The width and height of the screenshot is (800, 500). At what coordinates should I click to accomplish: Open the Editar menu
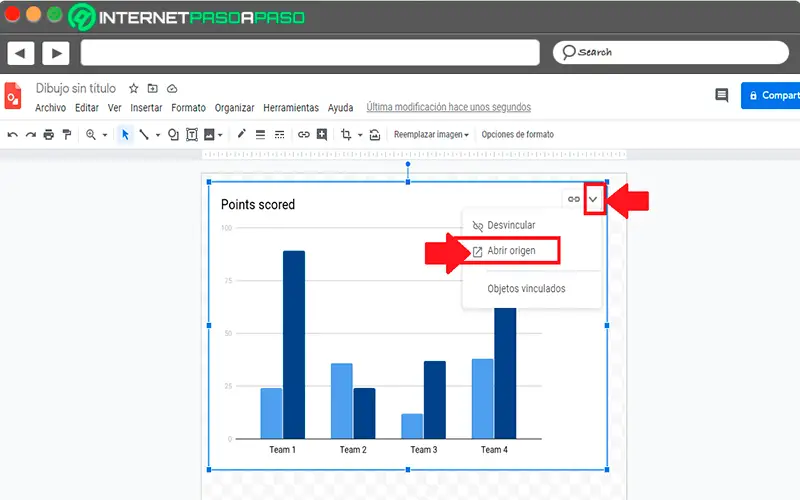(87, 108)
